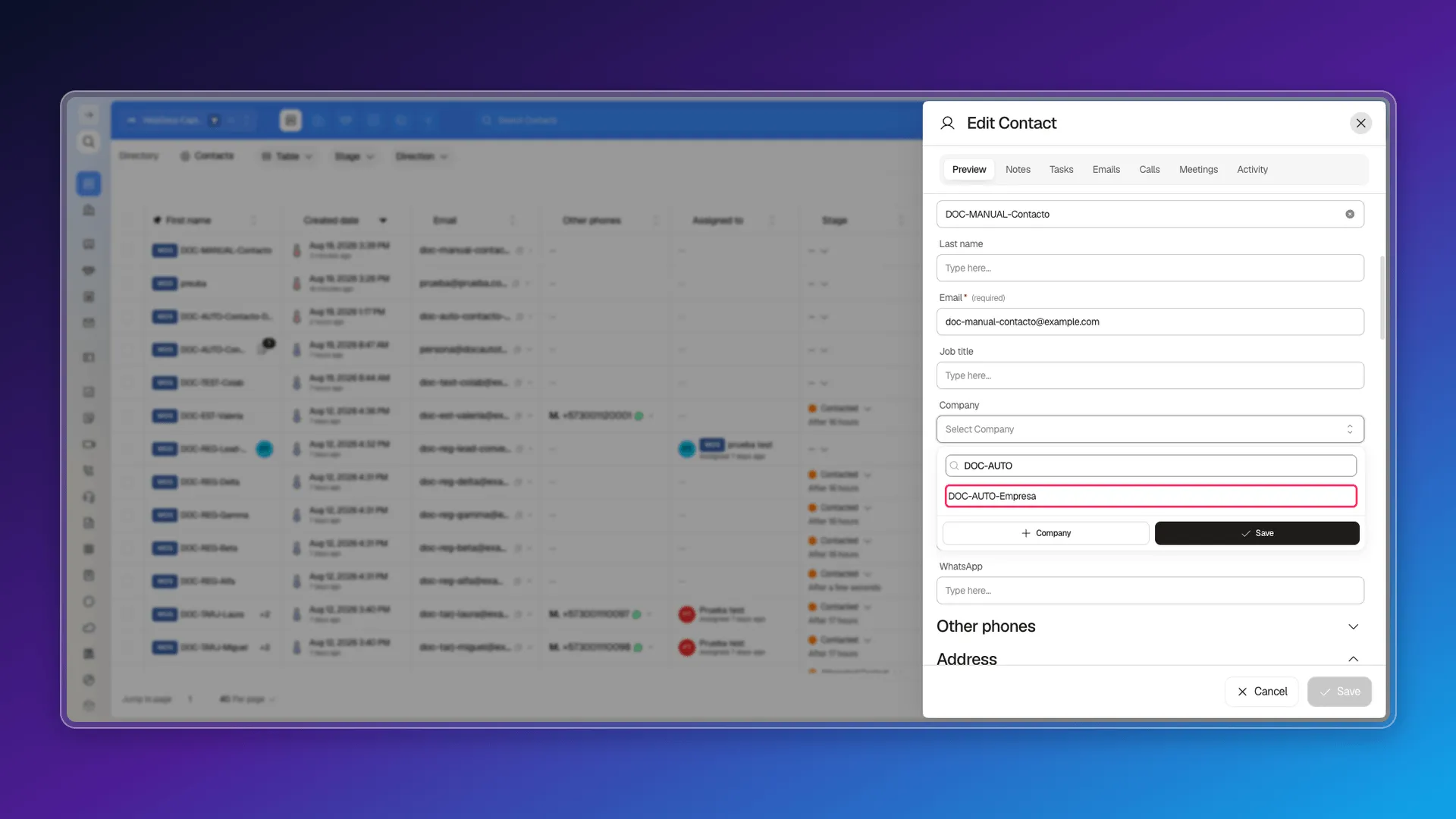This screenshot has height=819, width=1456.
Task: Focus the Last name input field
Action: [1150, 268]
